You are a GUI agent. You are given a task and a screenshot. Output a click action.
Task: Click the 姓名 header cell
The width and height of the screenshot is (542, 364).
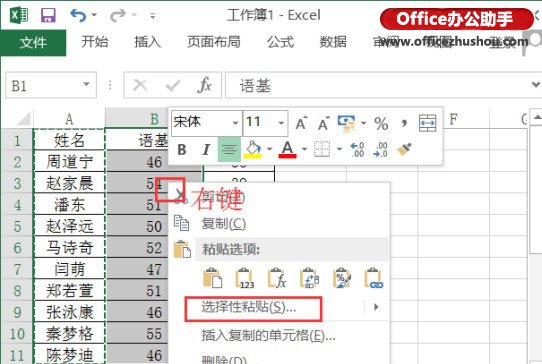coord(69,140)
